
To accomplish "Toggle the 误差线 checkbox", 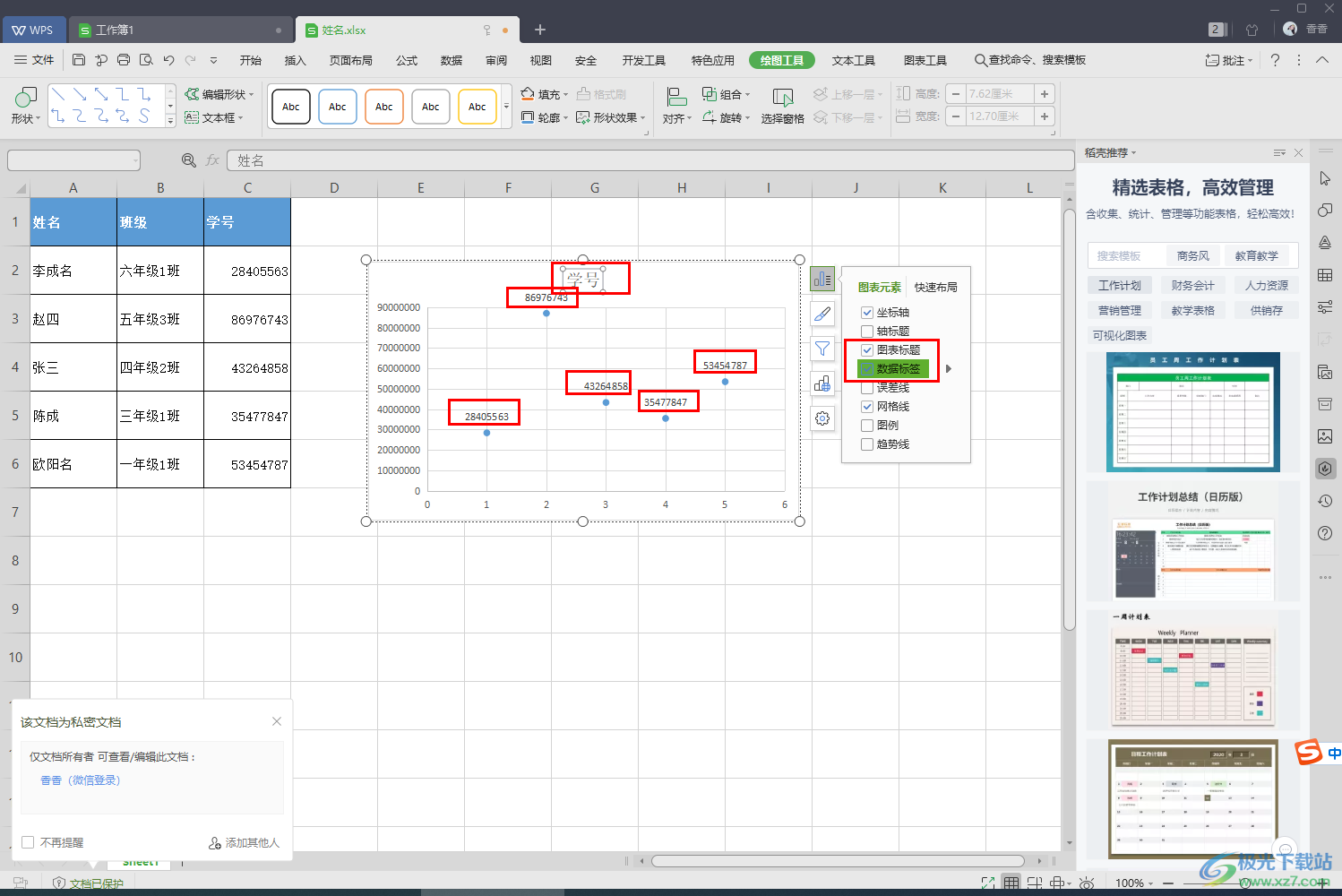I will (867, 388).
